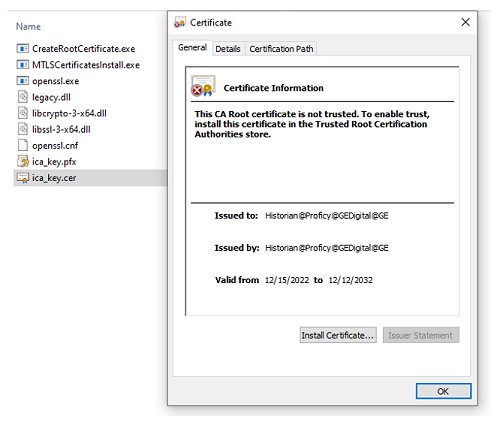This screenshot has height=422, width=491.
Task: Switch to the Details tab
Action: (x=228, y=49)
